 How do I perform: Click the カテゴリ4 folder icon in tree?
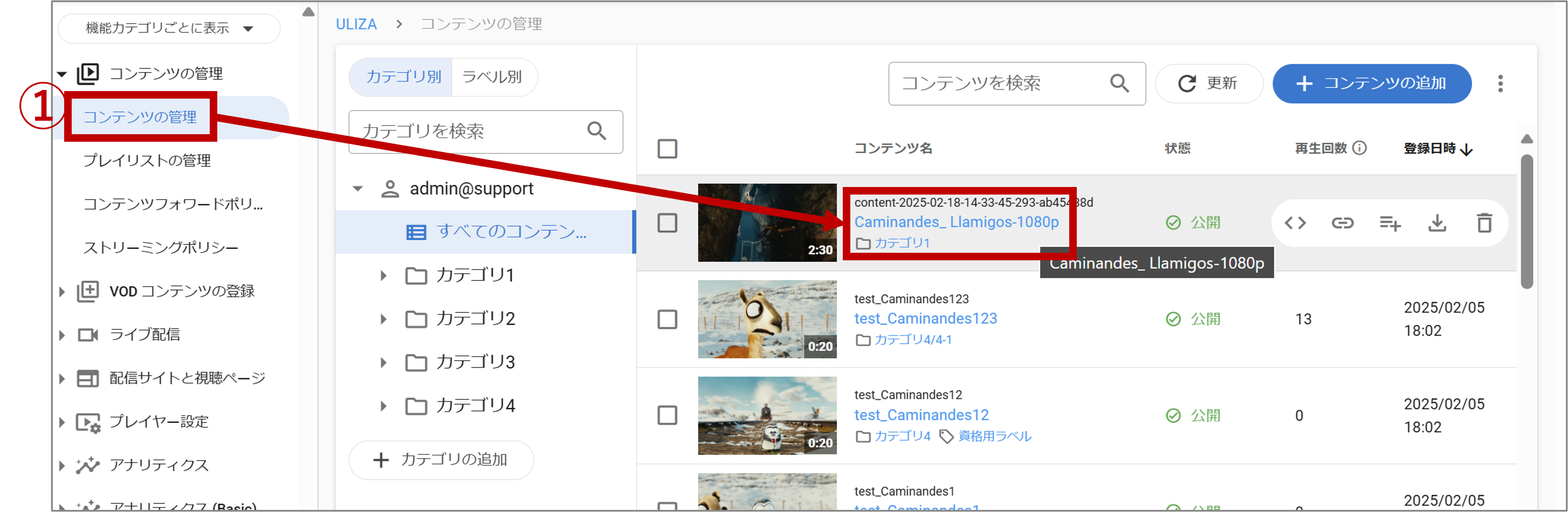coord(416,406)
